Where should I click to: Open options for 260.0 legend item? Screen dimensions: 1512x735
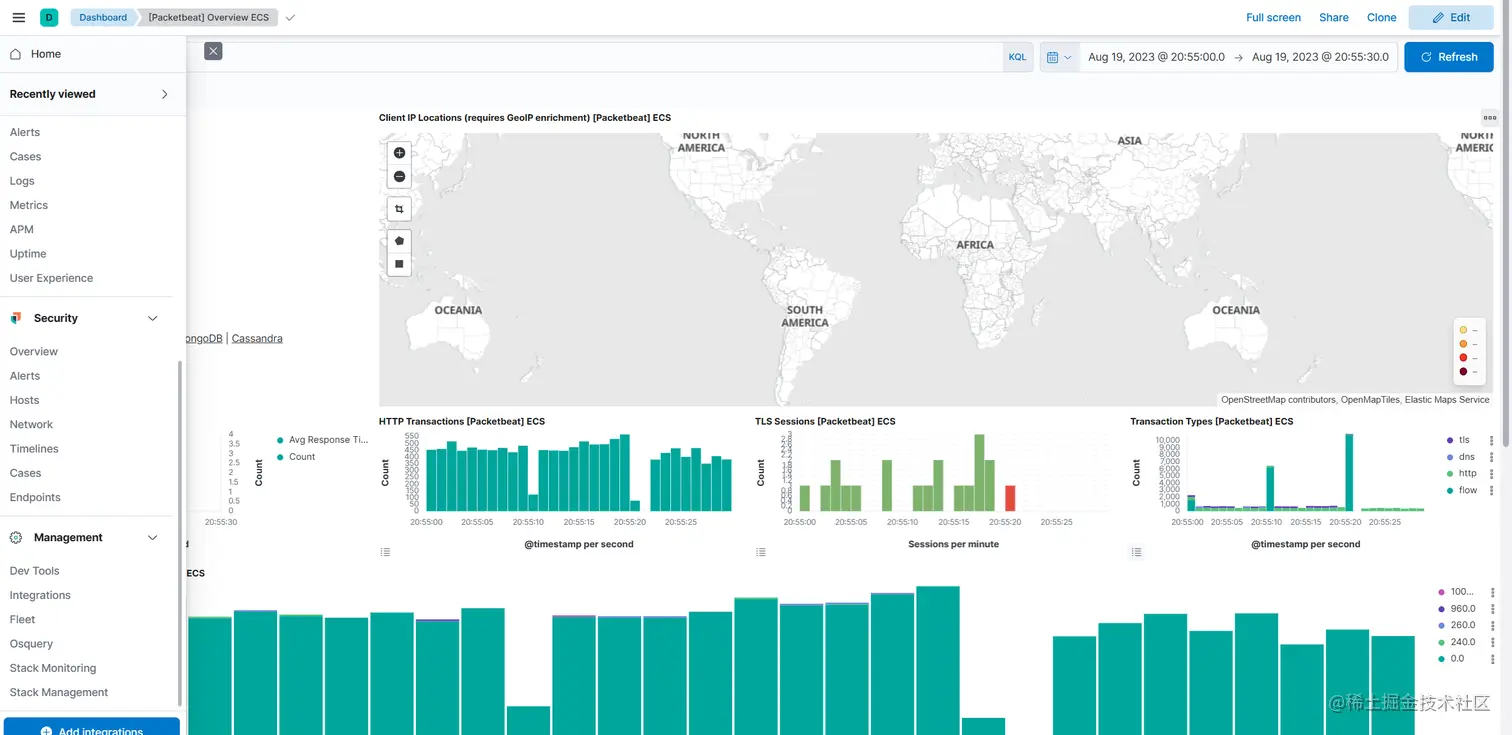coord(1492,626)
